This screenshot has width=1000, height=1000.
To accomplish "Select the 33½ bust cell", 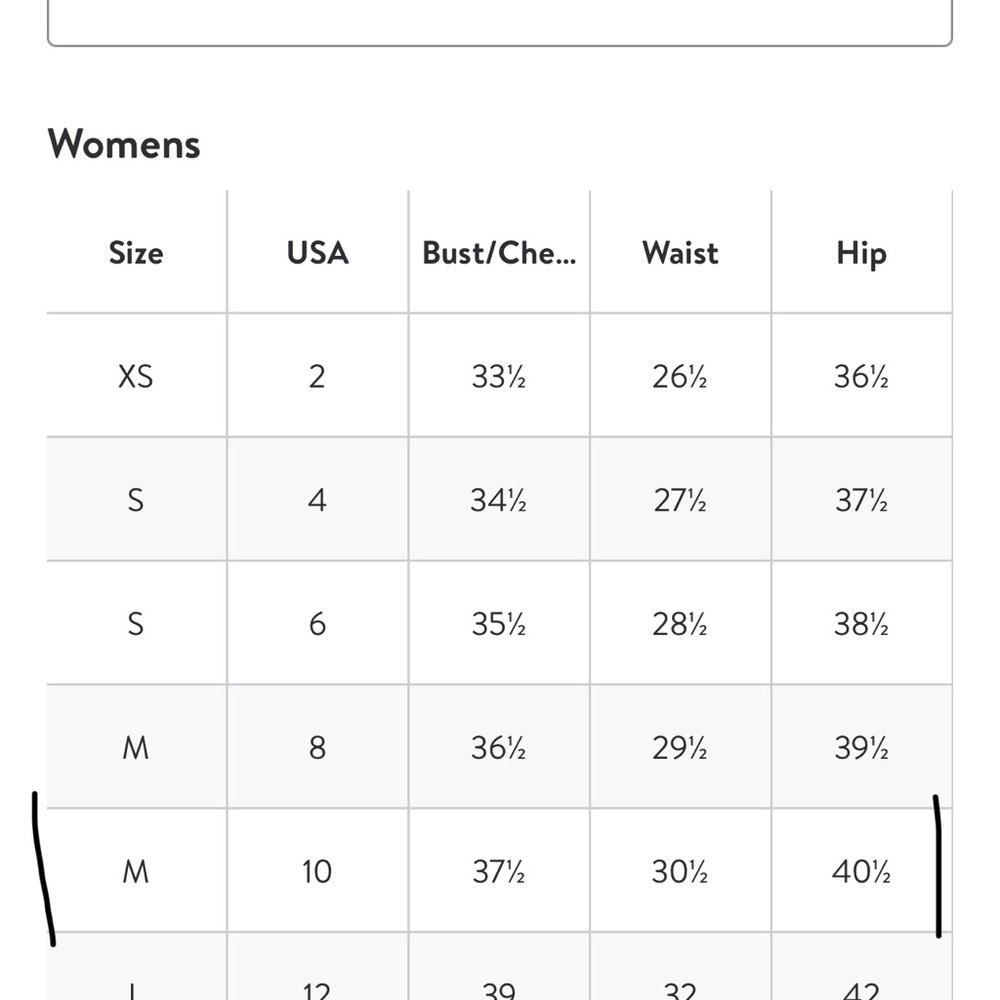I will [x=499, y=376].
